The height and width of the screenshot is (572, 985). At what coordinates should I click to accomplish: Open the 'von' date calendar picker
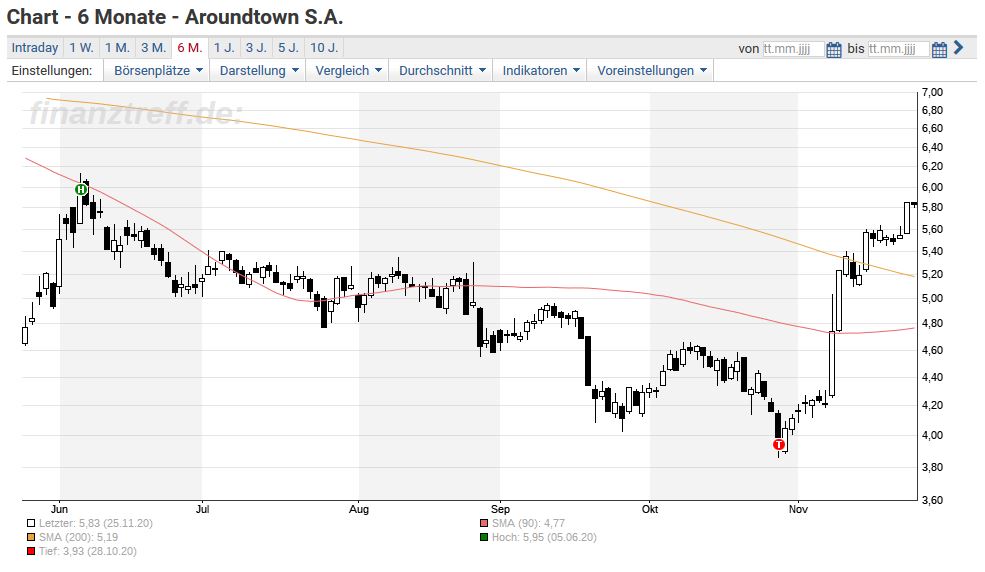pos(833,50)
